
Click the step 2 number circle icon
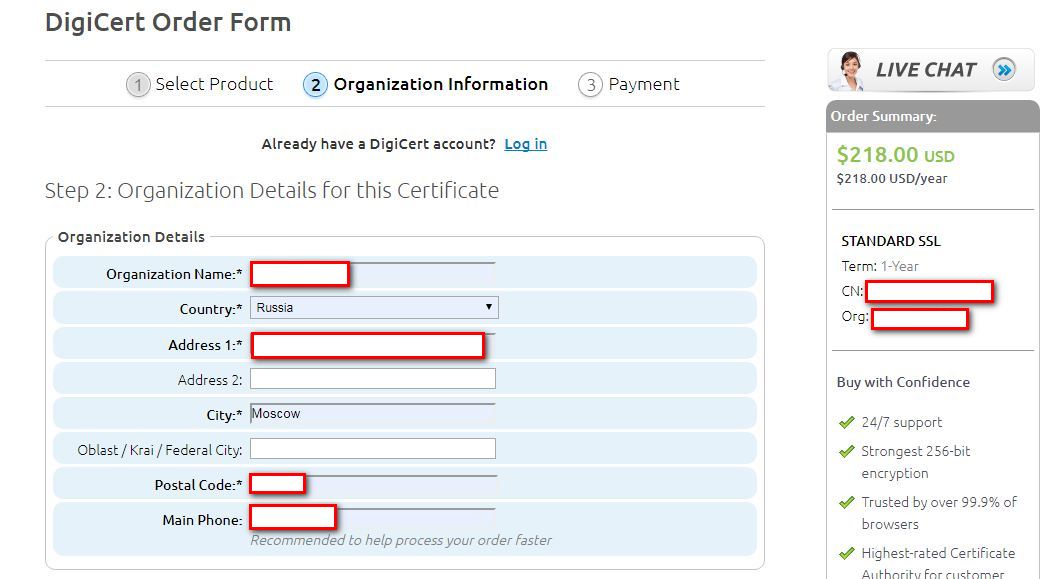click(315, 85)
